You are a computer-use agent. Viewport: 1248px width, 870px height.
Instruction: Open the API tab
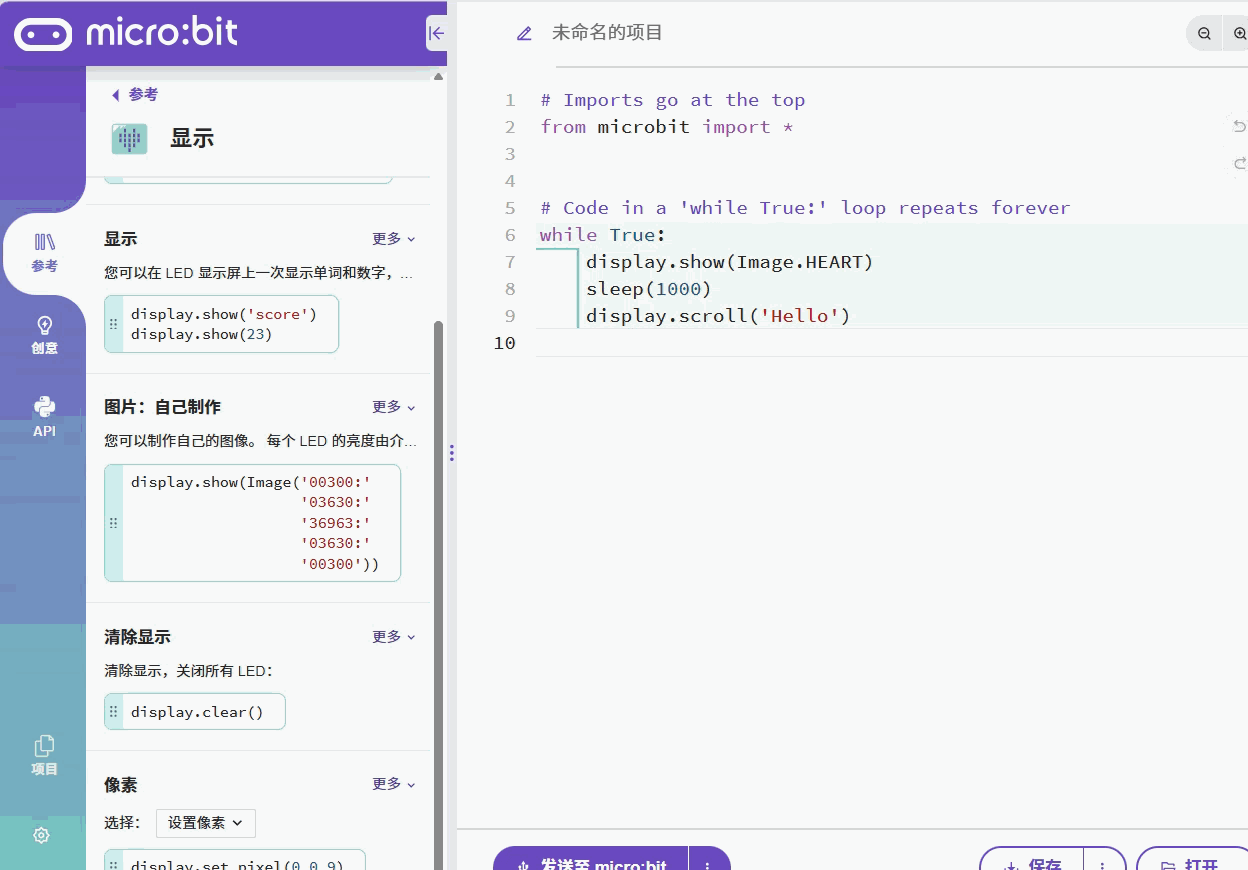pos(44,417)
